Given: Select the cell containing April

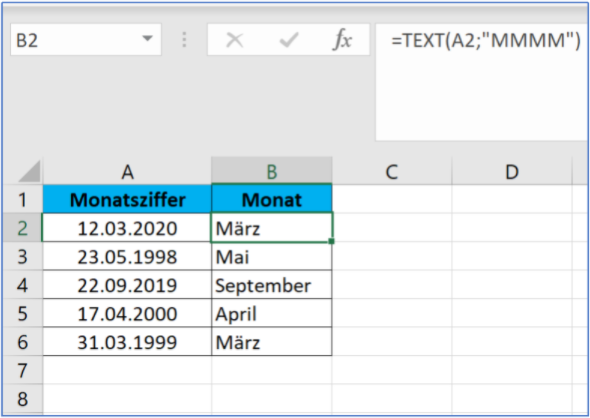Looking at the screenshot, I should pyautogui.click(x=272, y=313).
